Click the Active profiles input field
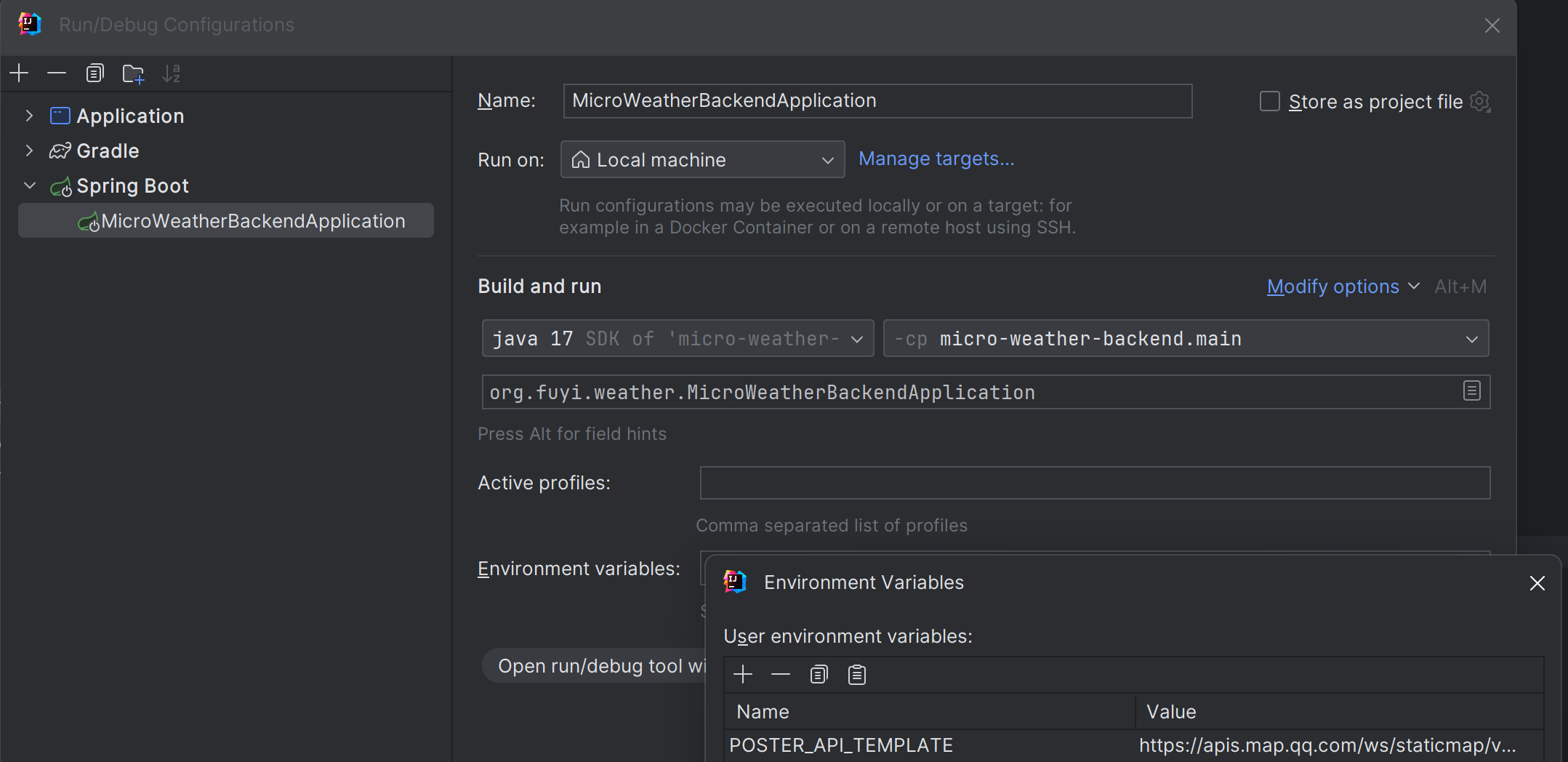Image resolution: width=1568 pixels, height=762 pixels. tap(1095, 483)
